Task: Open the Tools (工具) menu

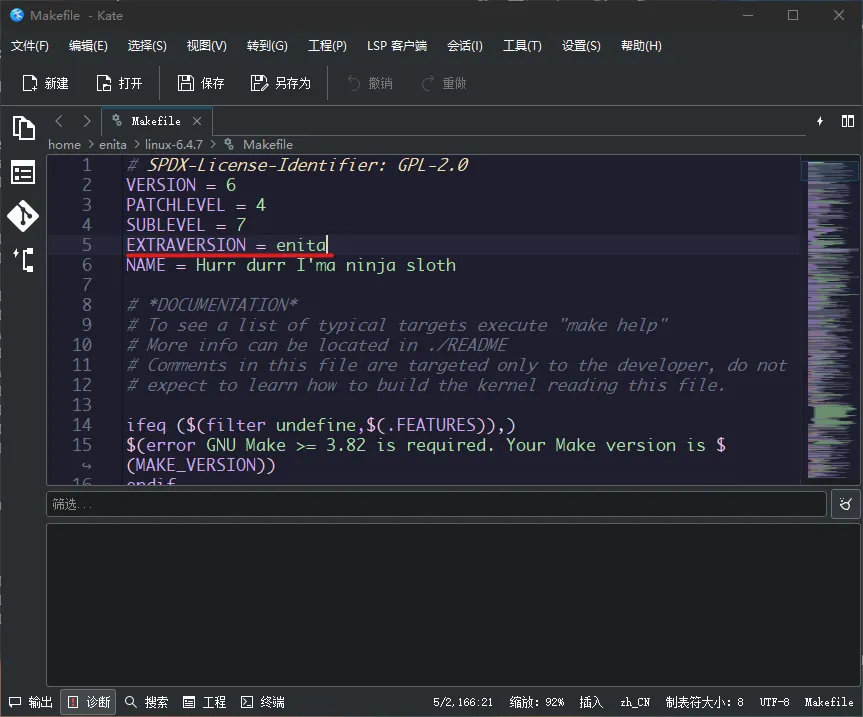Action: pos(521,46)
